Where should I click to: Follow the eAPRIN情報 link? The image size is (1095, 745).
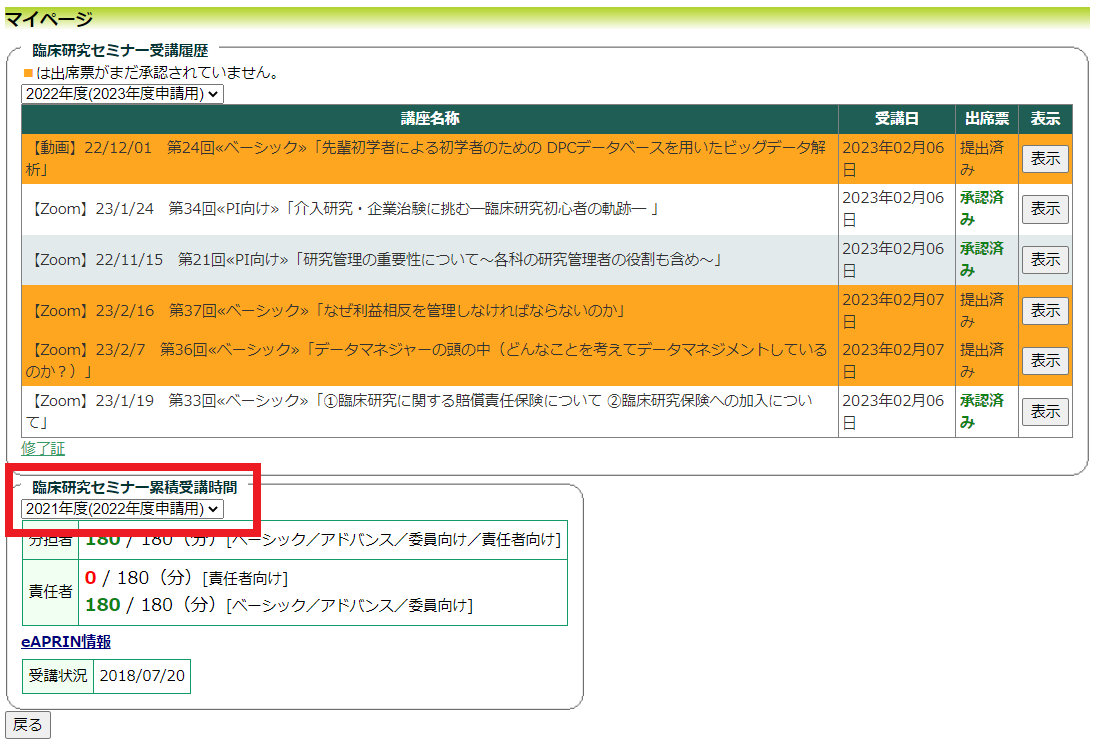[x=66, y=642]
